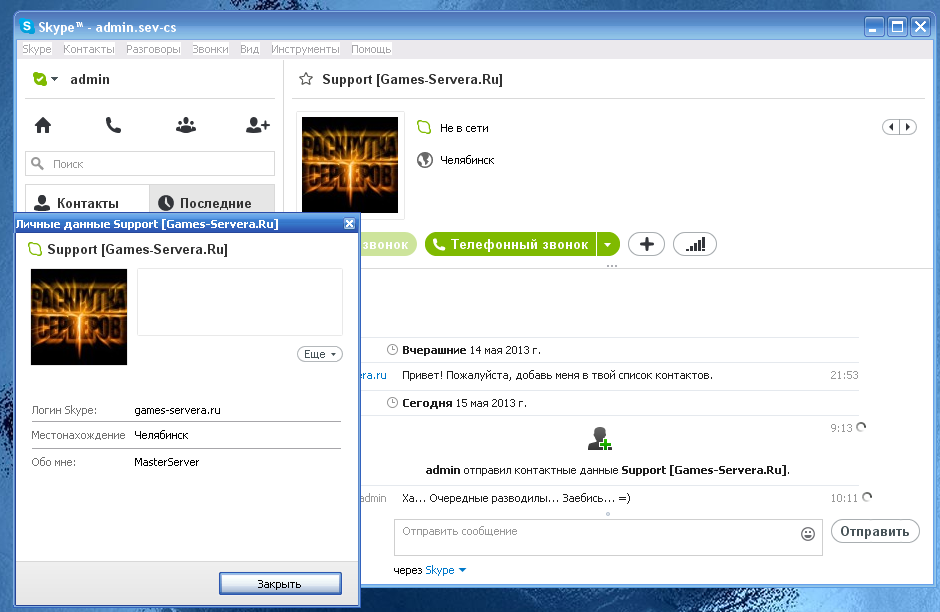Click message Привет! Пожалуйста, добавь меня
The image size is (940, 612).
click(558, 375)
